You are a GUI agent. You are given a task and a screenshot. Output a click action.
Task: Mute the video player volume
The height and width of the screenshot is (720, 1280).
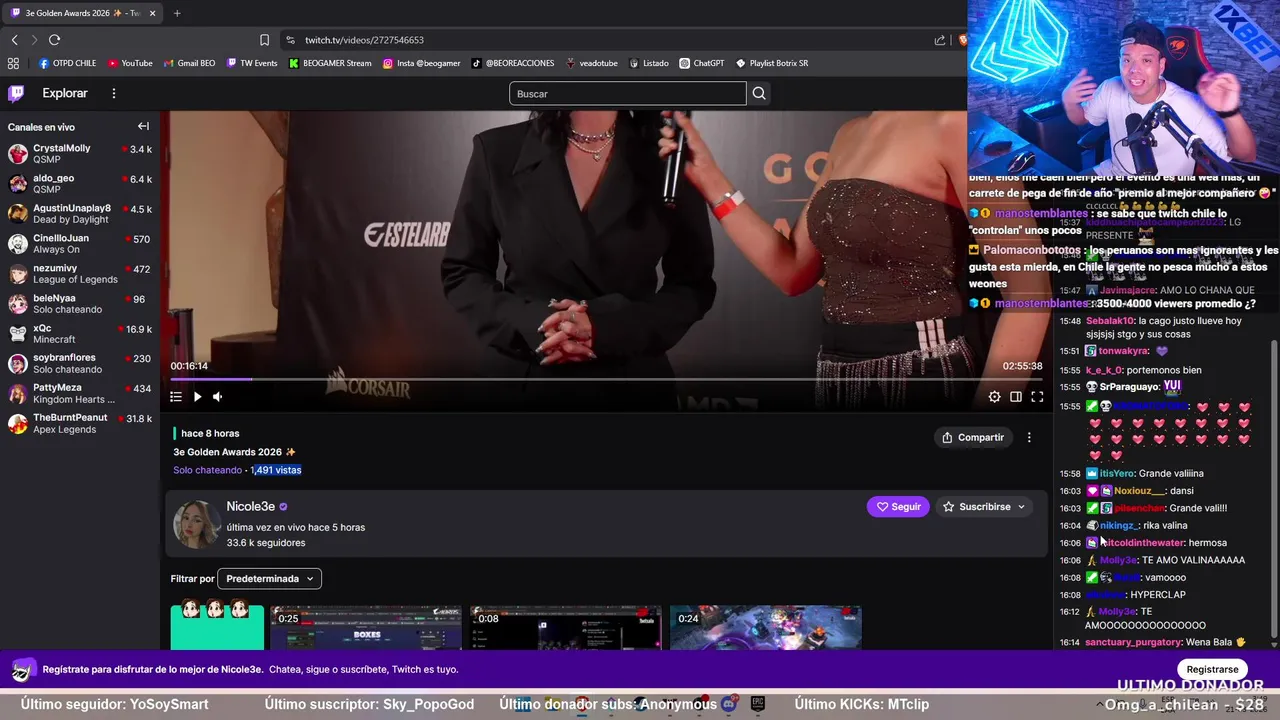pyautogui.click(x=218, y=397)
